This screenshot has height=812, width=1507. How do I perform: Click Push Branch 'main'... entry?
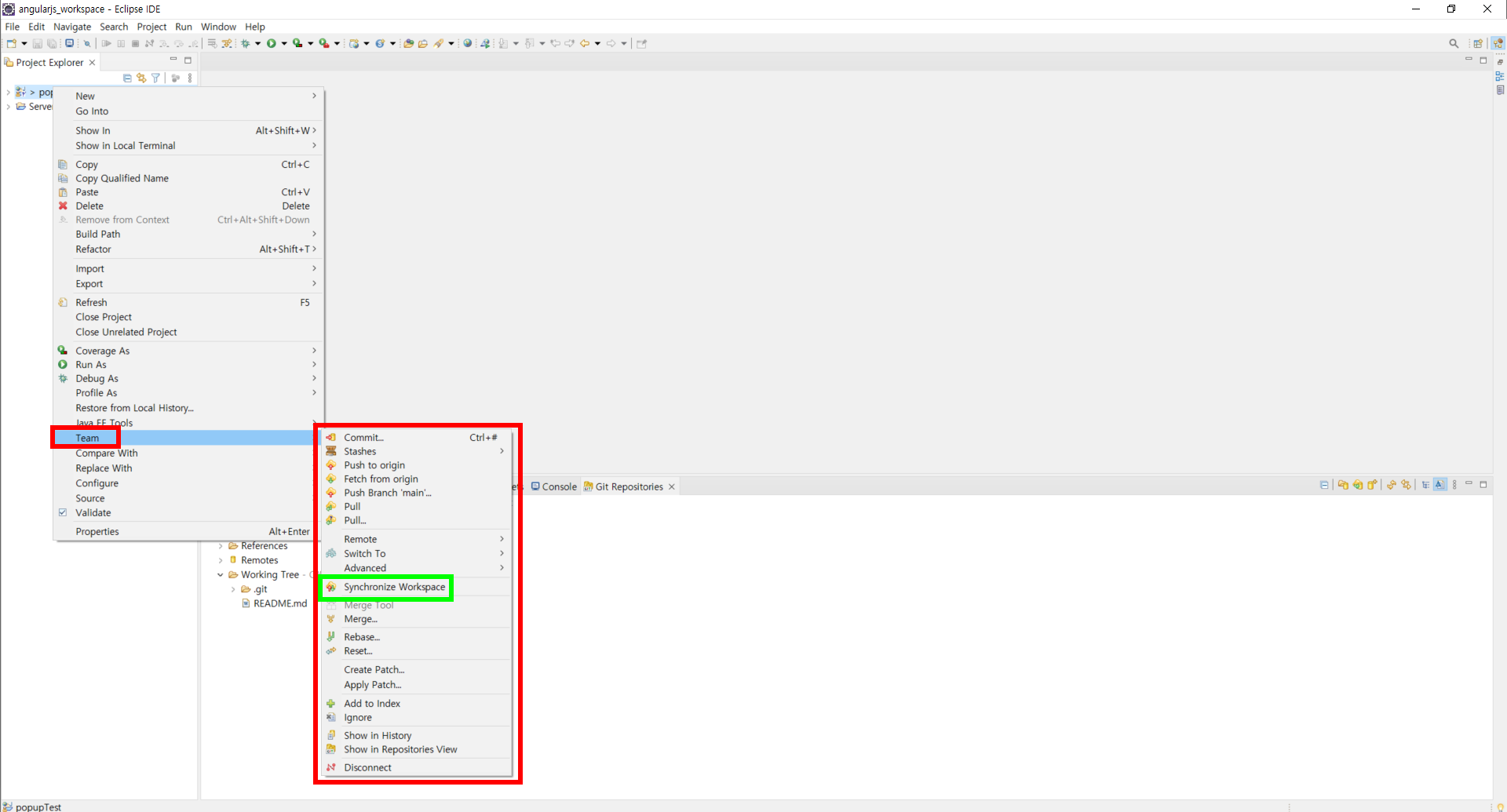(x=417, y=493)
